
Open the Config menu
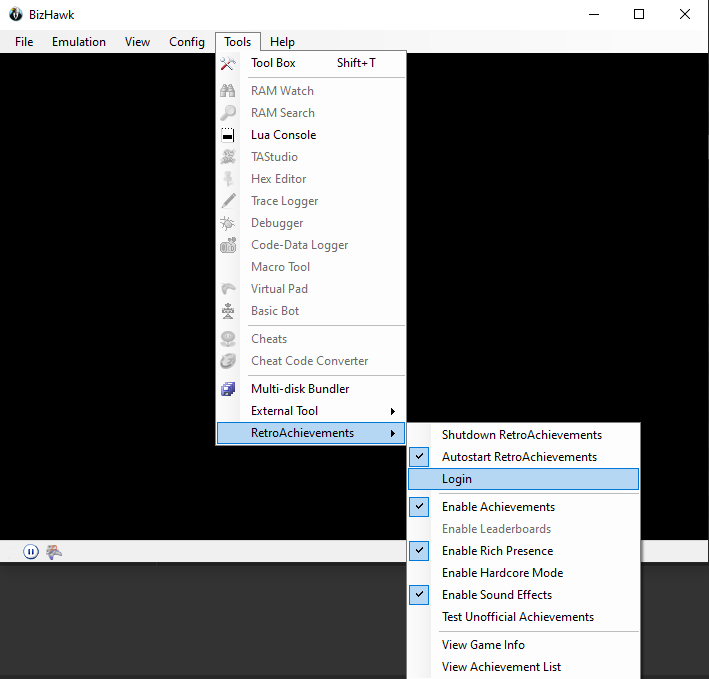pyautogui.click(x=187, y=42)
